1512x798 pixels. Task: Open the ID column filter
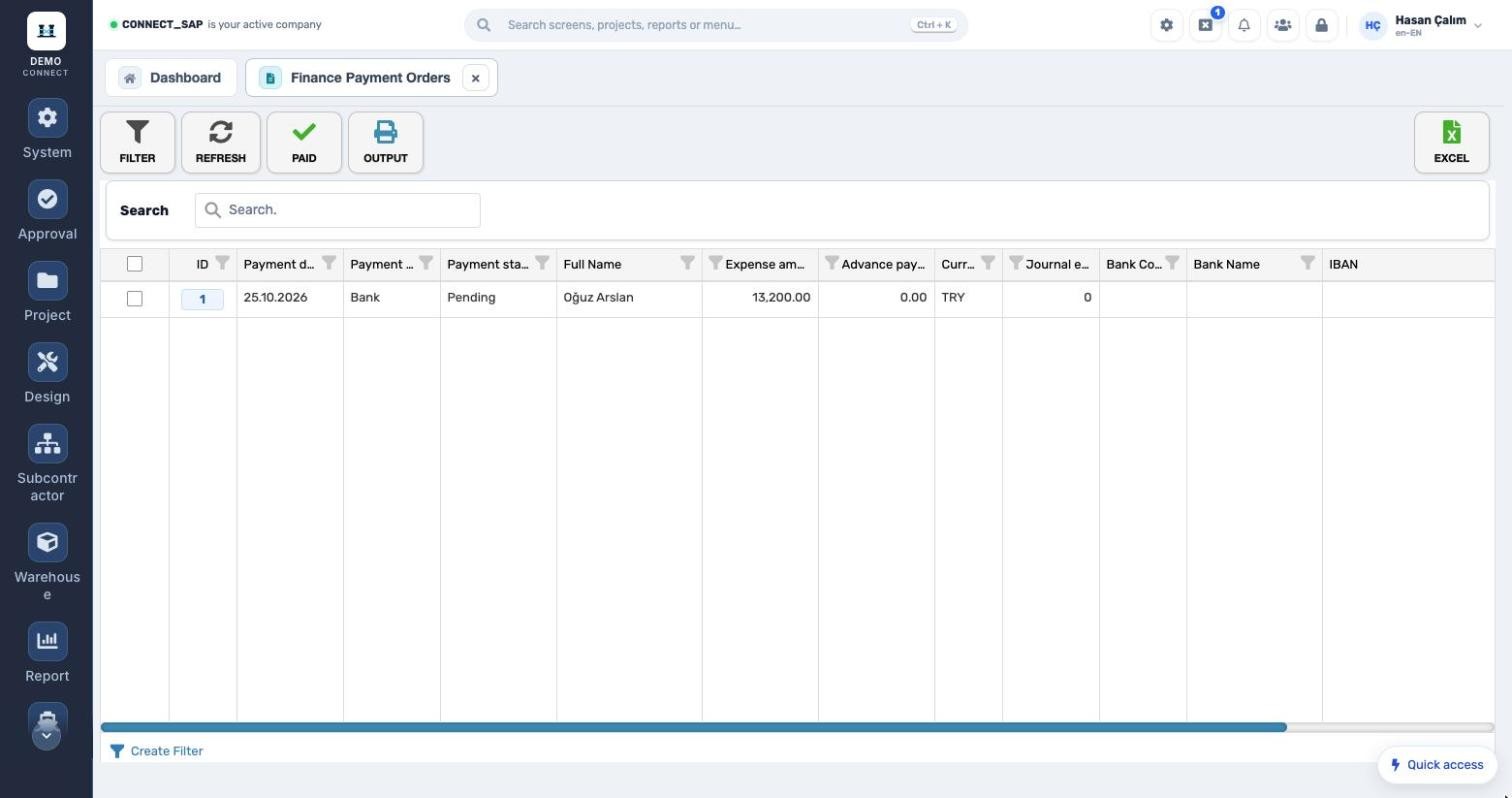[223, 263]
